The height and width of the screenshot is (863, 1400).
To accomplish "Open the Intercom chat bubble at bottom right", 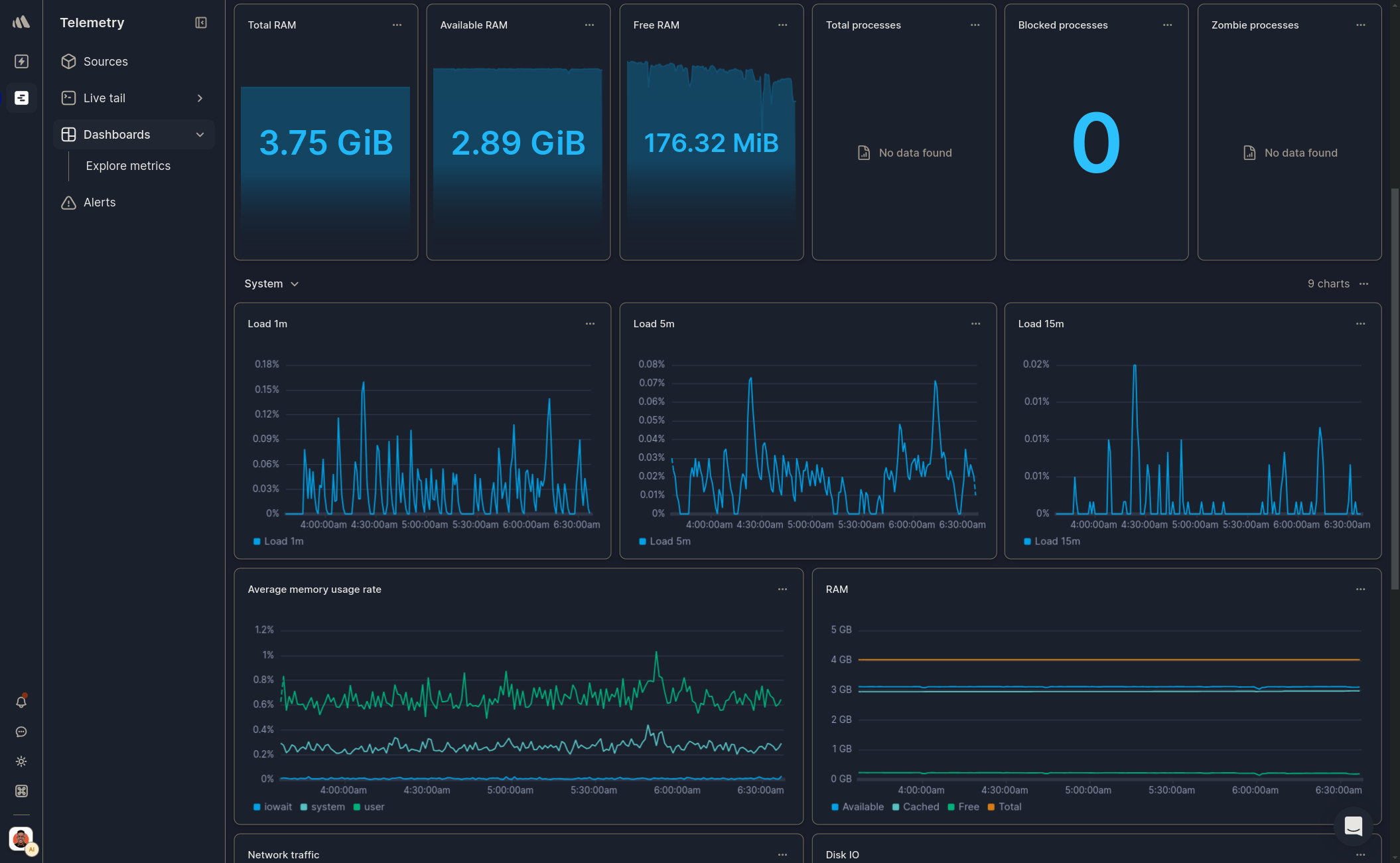I will point(1354,826).
